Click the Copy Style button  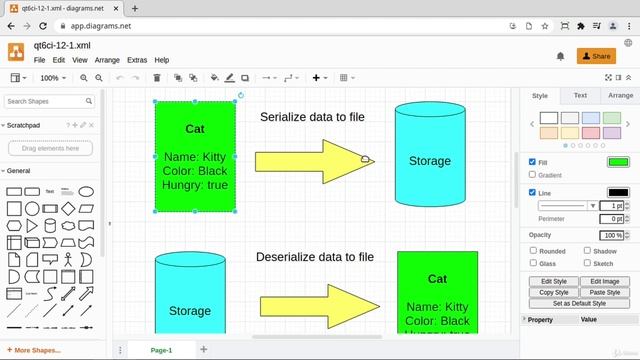(x=554, y=293)
